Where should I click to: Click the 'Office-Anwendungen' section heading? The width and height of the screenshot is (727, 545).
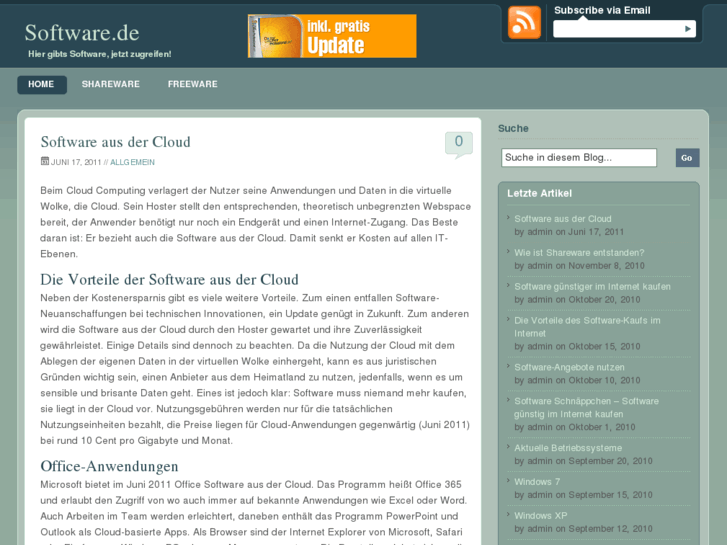(109, 466)
